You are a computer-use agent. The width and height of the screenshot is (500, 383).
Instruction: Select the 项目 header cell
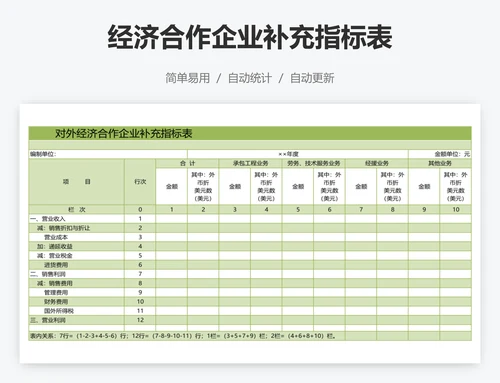[x=76, y=182]
